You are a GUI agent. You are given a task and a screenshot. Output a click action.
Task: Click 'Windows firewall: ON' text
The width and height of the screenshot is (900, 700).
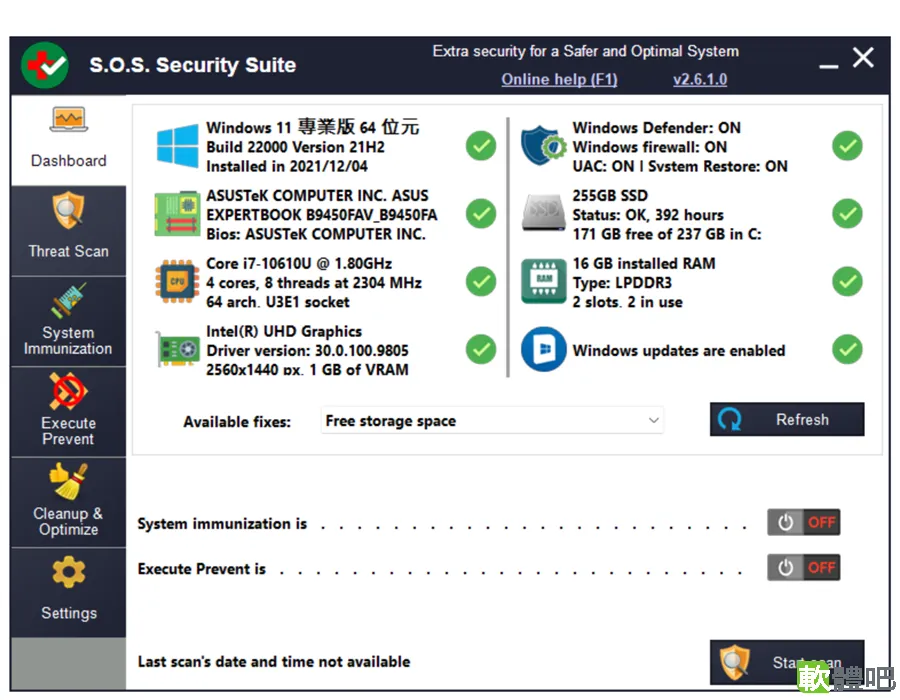[650, 147]
